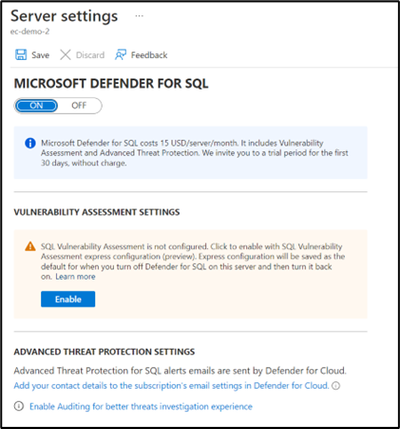Click the Server settings page title
400x429 pixels.
[64, 16]
